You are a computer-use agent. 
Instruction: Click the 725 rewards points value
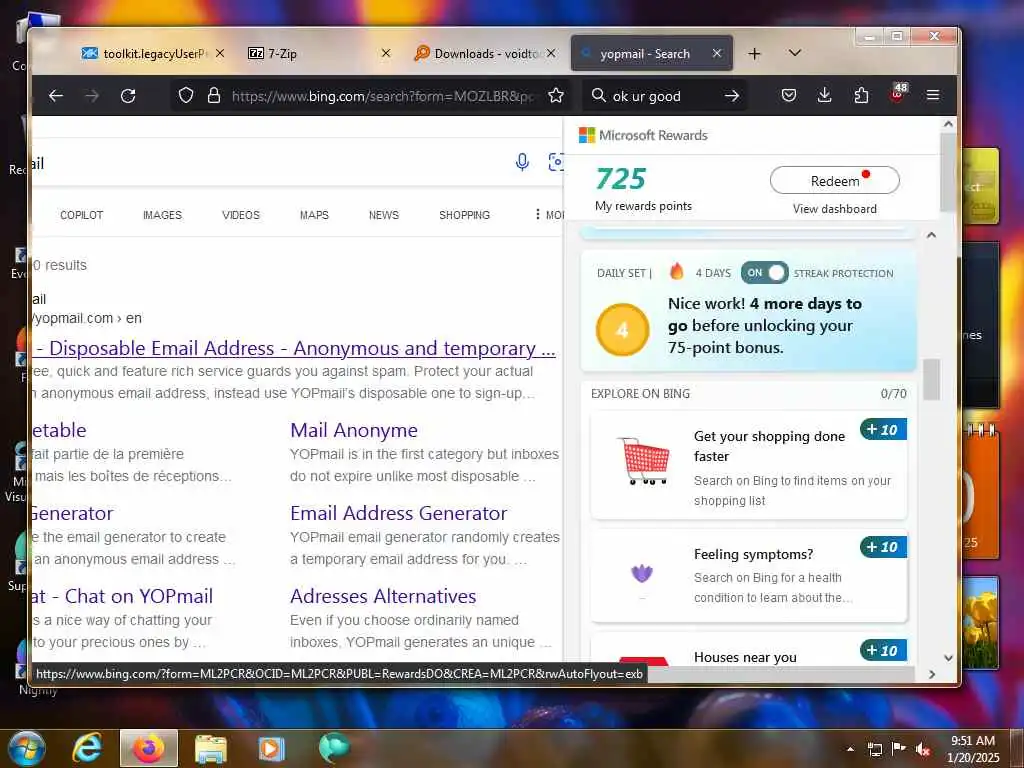coord(620,178)
